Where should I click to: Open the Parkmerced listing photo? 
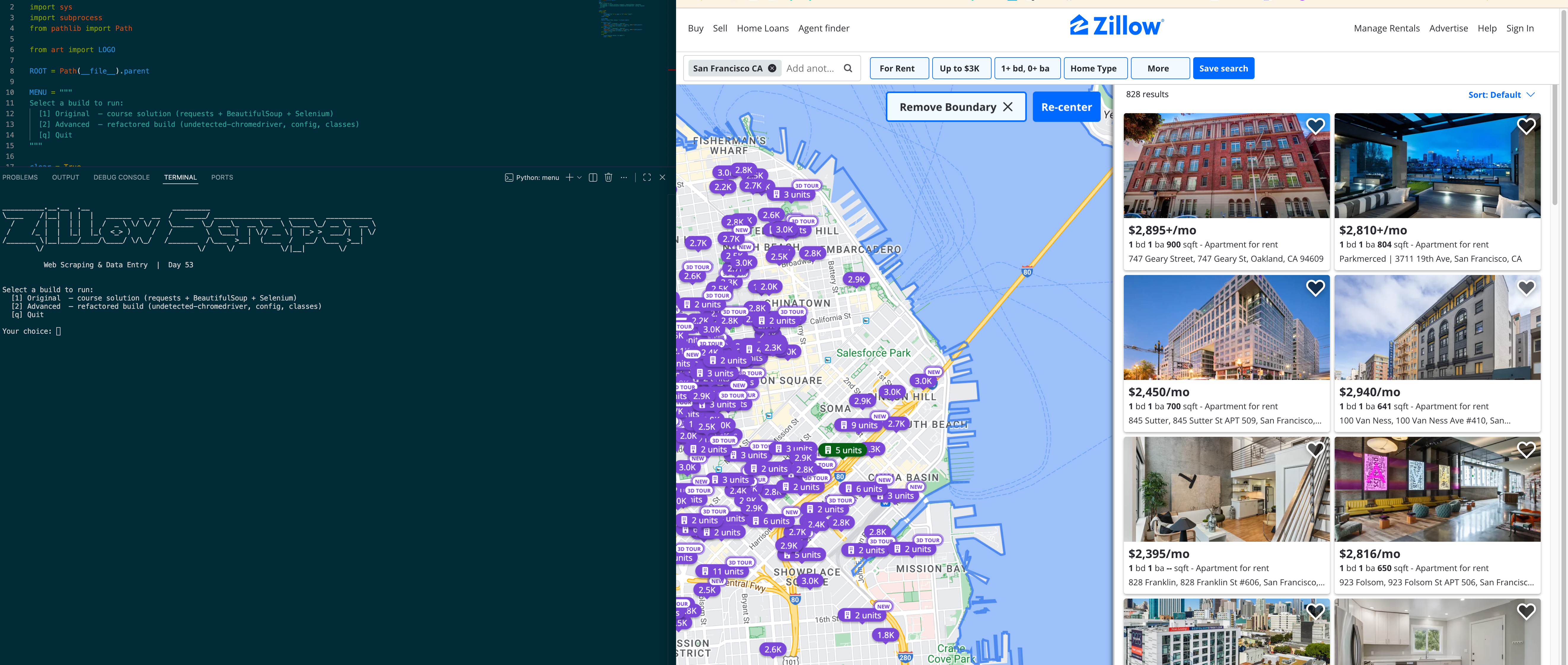click(x=1437, y=165)
